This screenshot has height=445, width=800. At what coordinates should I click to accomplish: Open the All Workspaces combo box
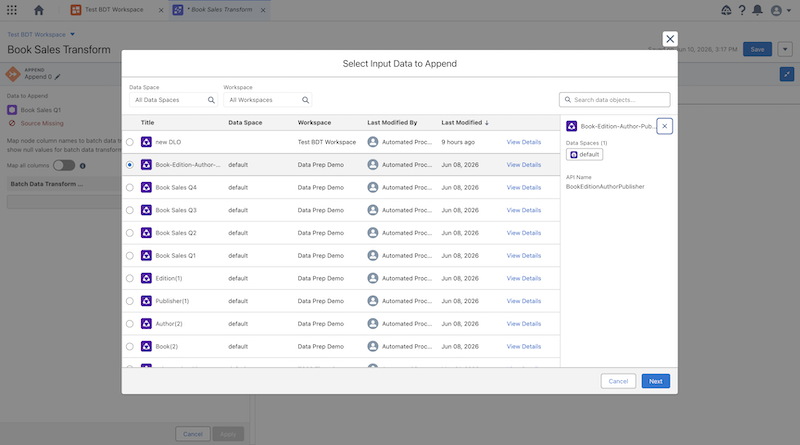267,100
